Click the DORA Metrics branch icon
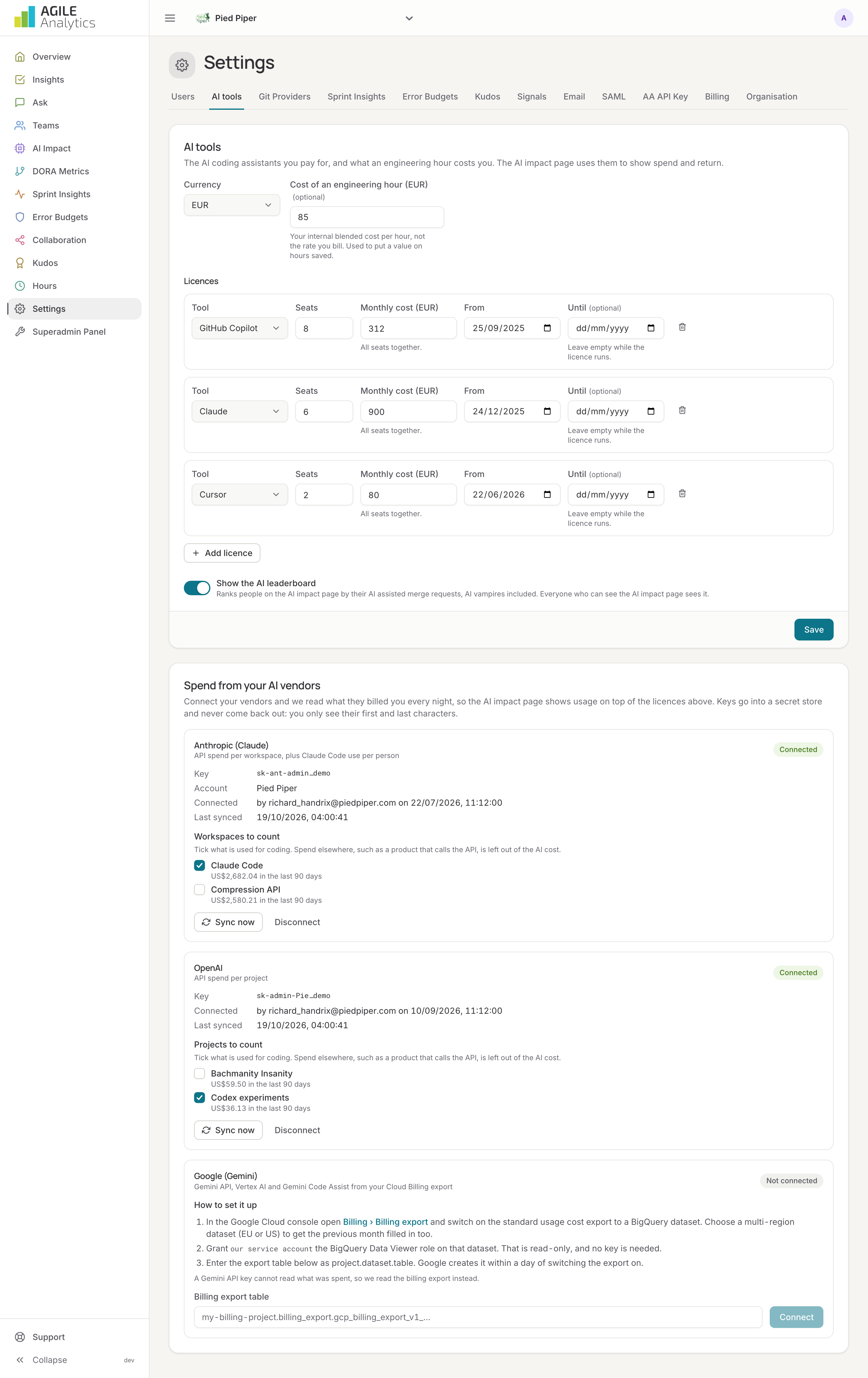 20,171
